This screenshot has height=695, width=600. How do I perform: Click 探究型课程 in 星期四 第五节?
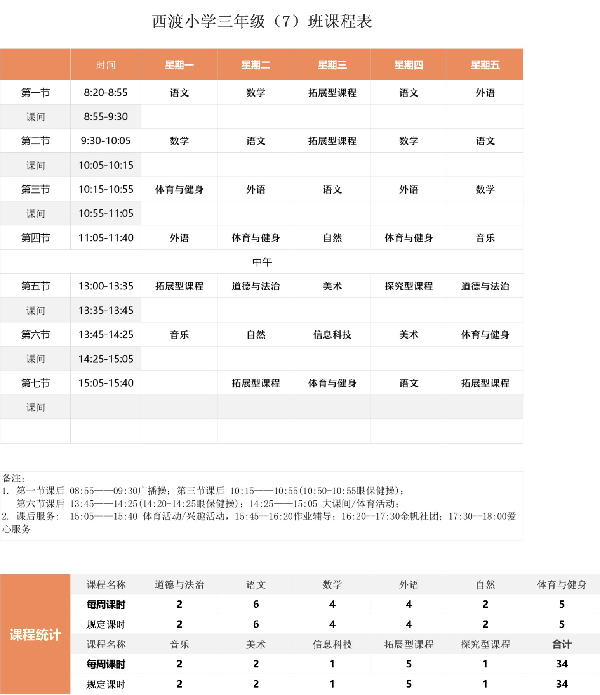(409, 286)
